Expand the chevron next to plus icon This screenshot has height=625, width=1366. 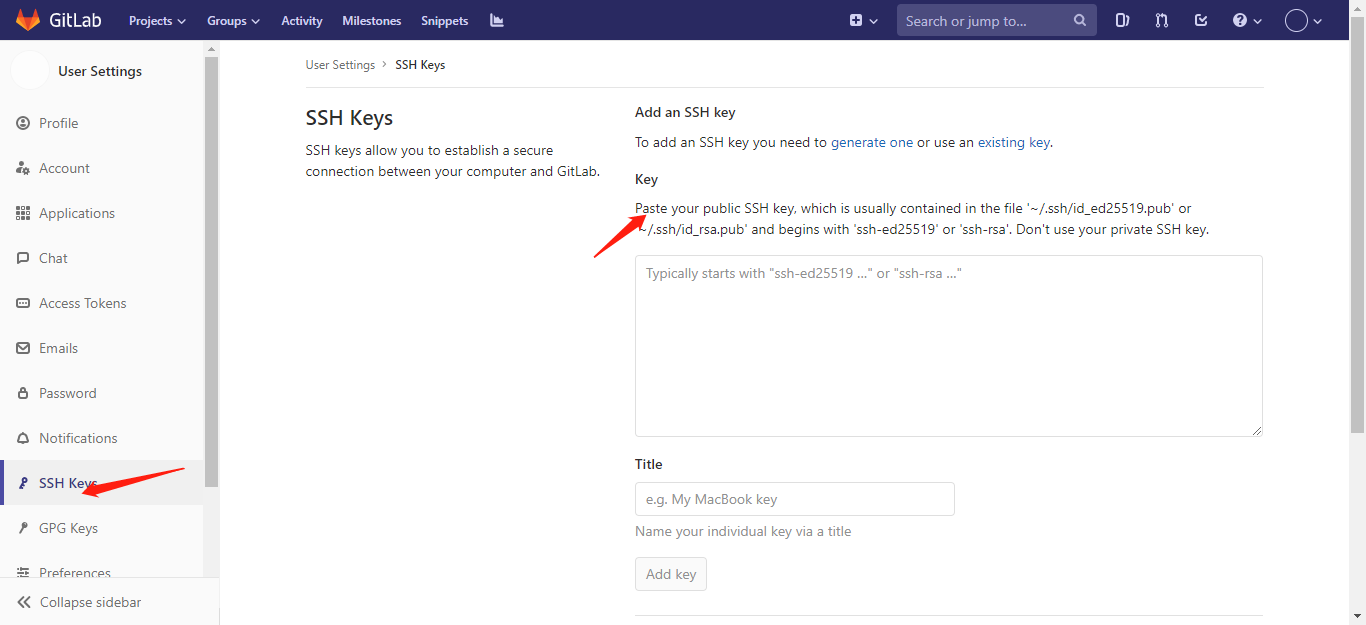(874, 21)
